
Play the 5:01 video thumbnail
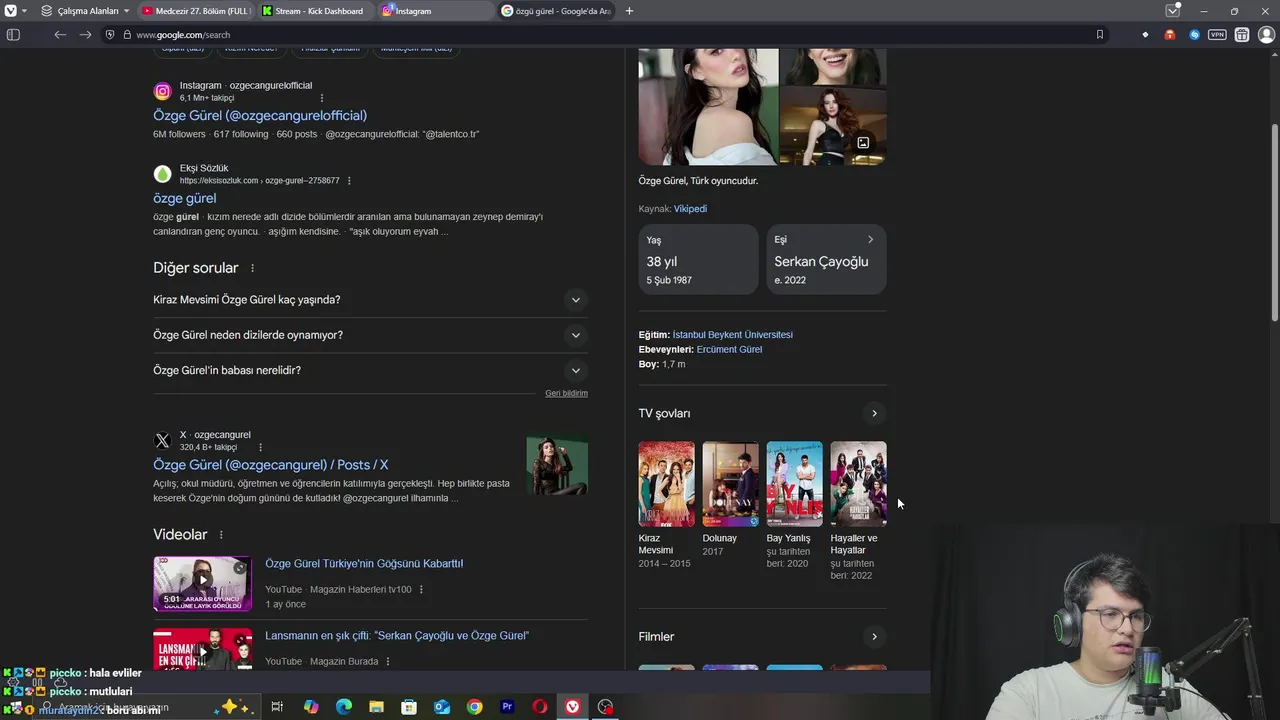click(x=202, y=583)
